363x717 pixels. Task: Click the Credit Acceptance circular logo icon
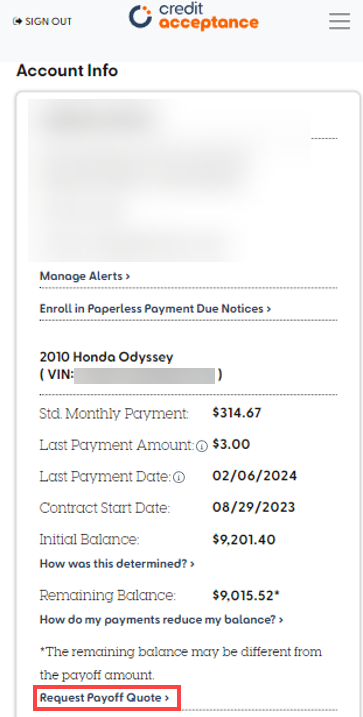tap(140, 16)
